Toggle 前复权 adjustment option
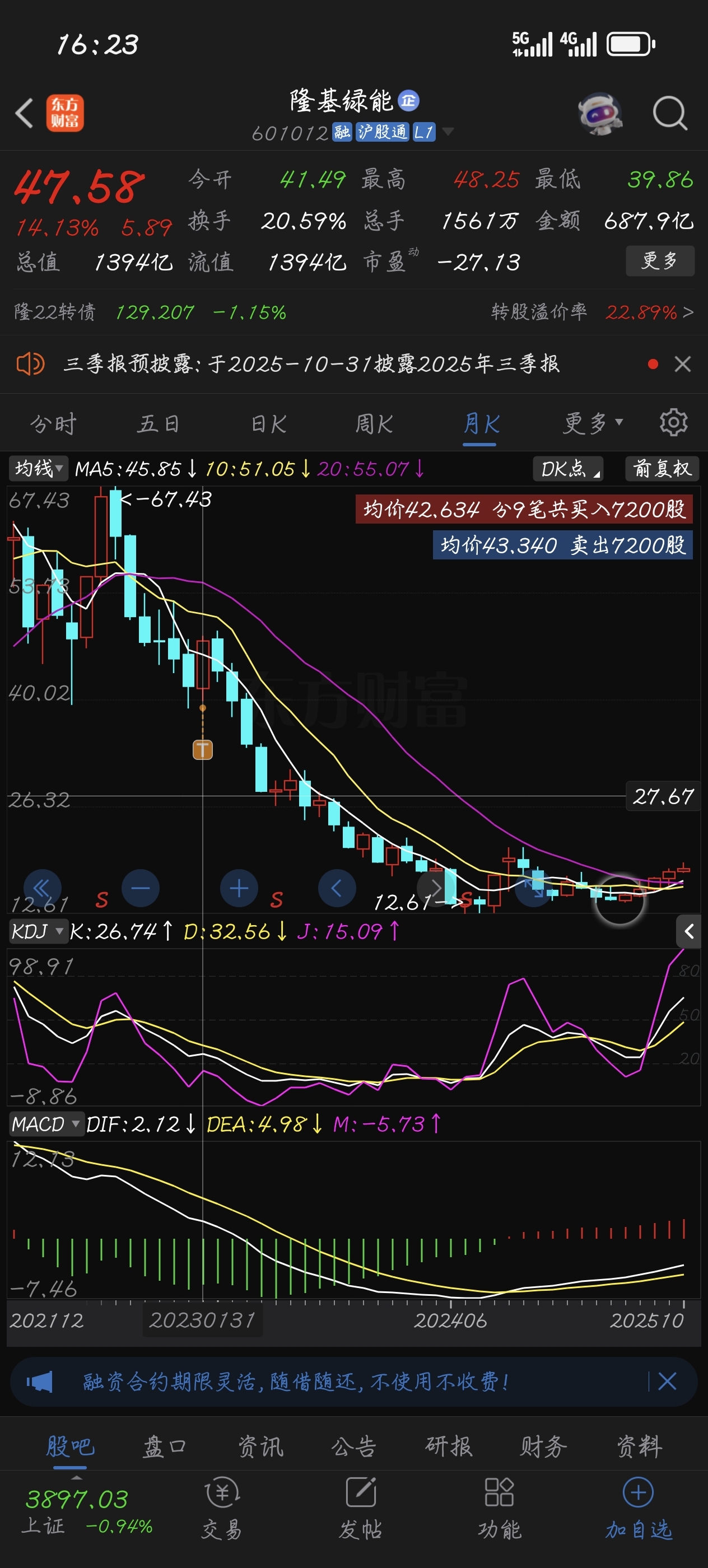708x1568 pixels. (x=662, y=468)
